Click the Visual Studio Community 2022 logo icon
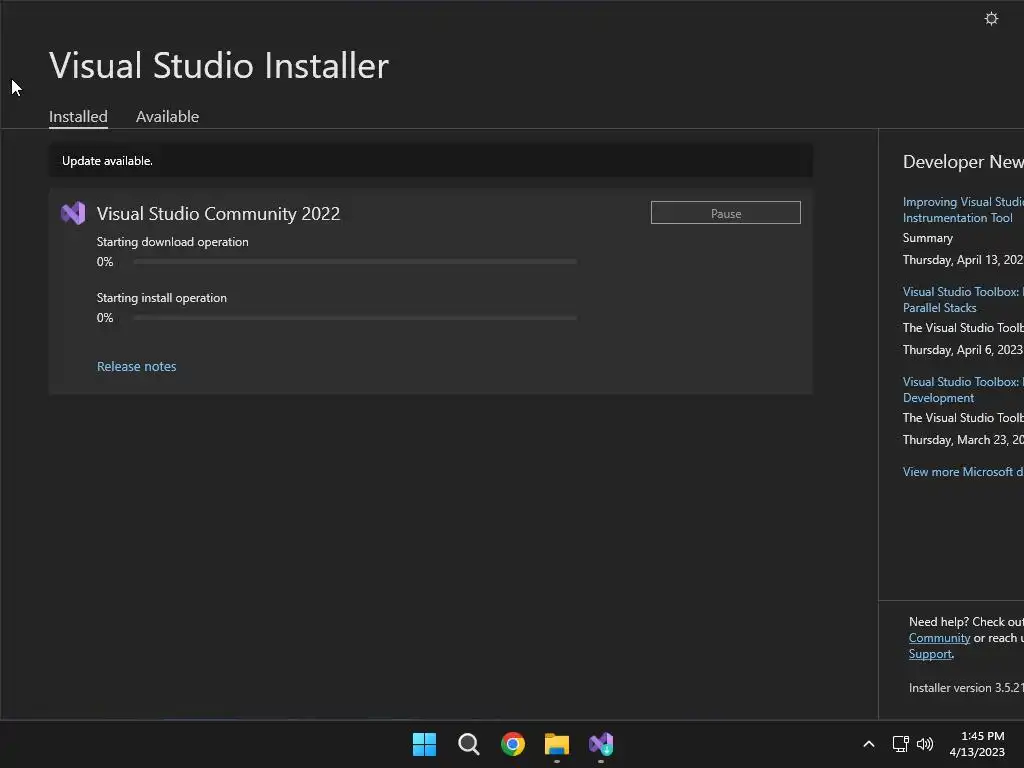Image resolution: width=1024 pixels, height=768 pixels. [x=73, y=213]
